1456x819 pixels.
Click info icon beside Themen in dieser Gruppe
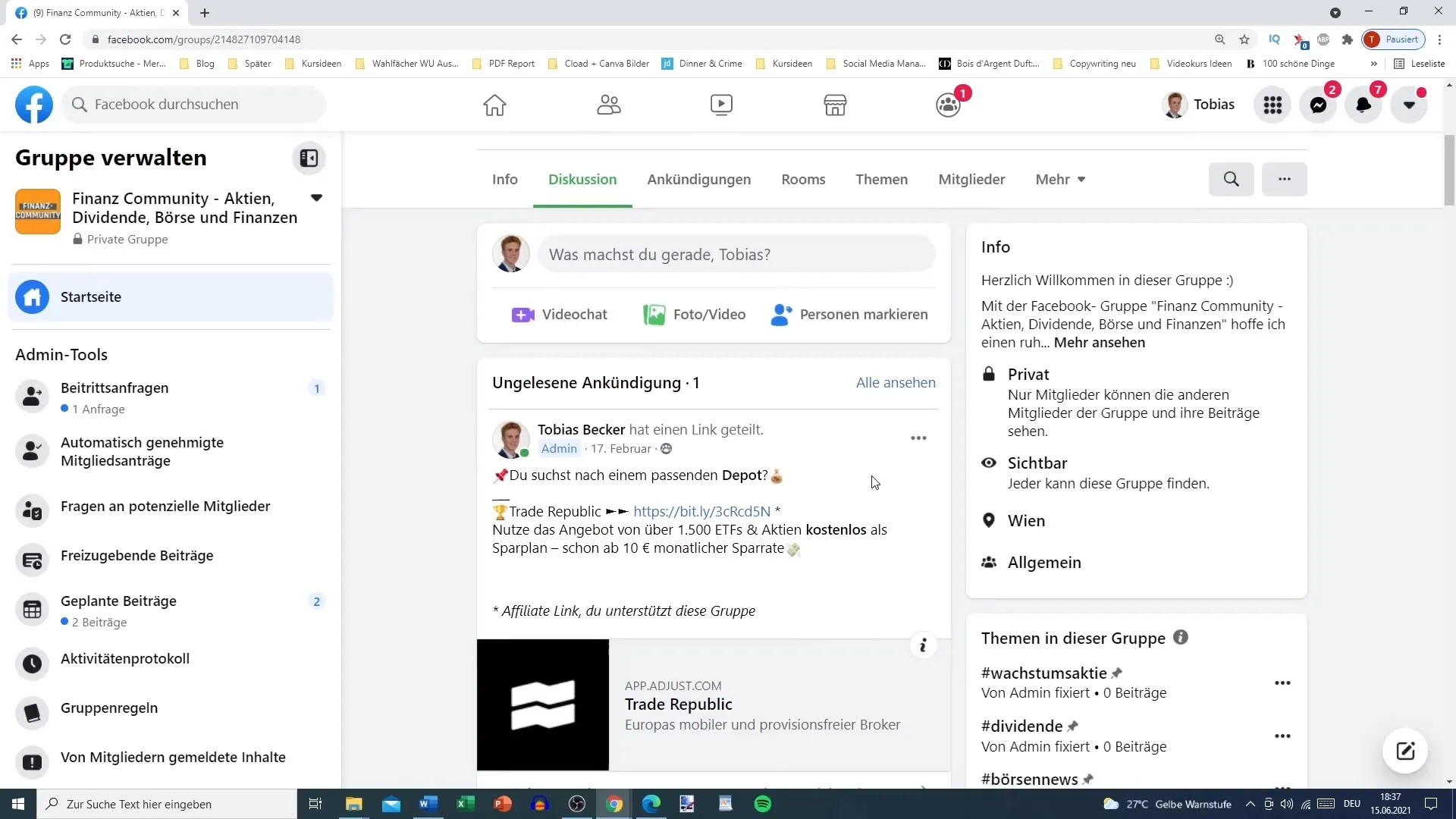coord(1181,638)
